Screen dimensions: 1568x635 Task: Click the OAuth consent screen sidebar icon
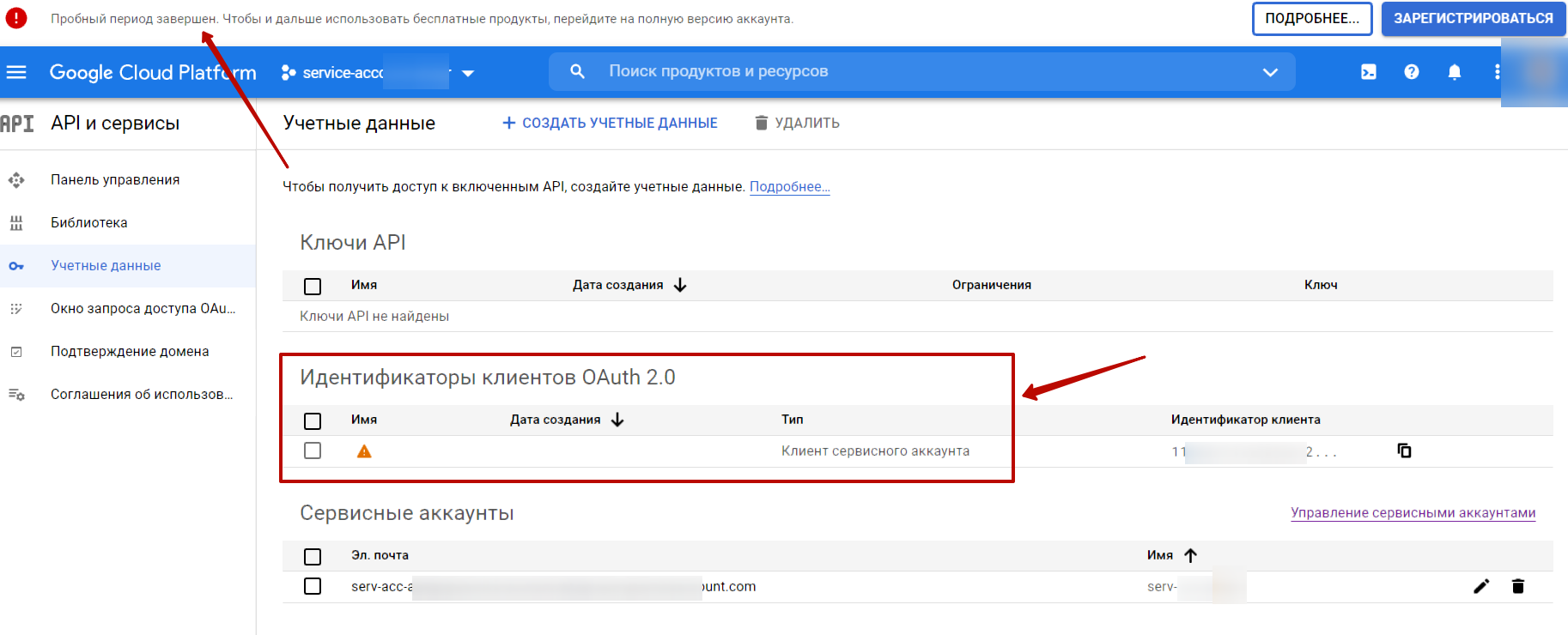(16, 309)
